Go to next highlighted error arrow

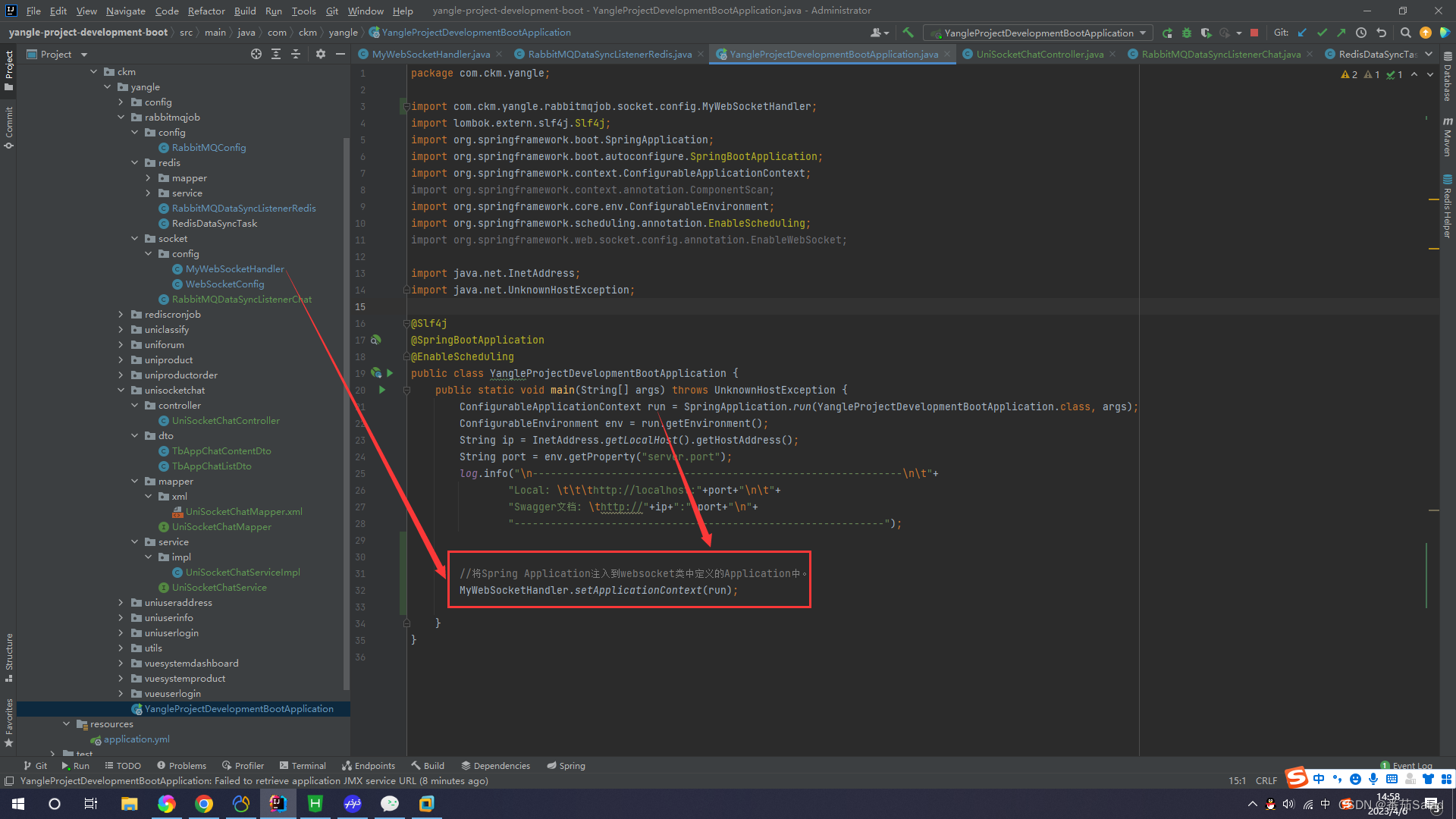pos(1430,74)
